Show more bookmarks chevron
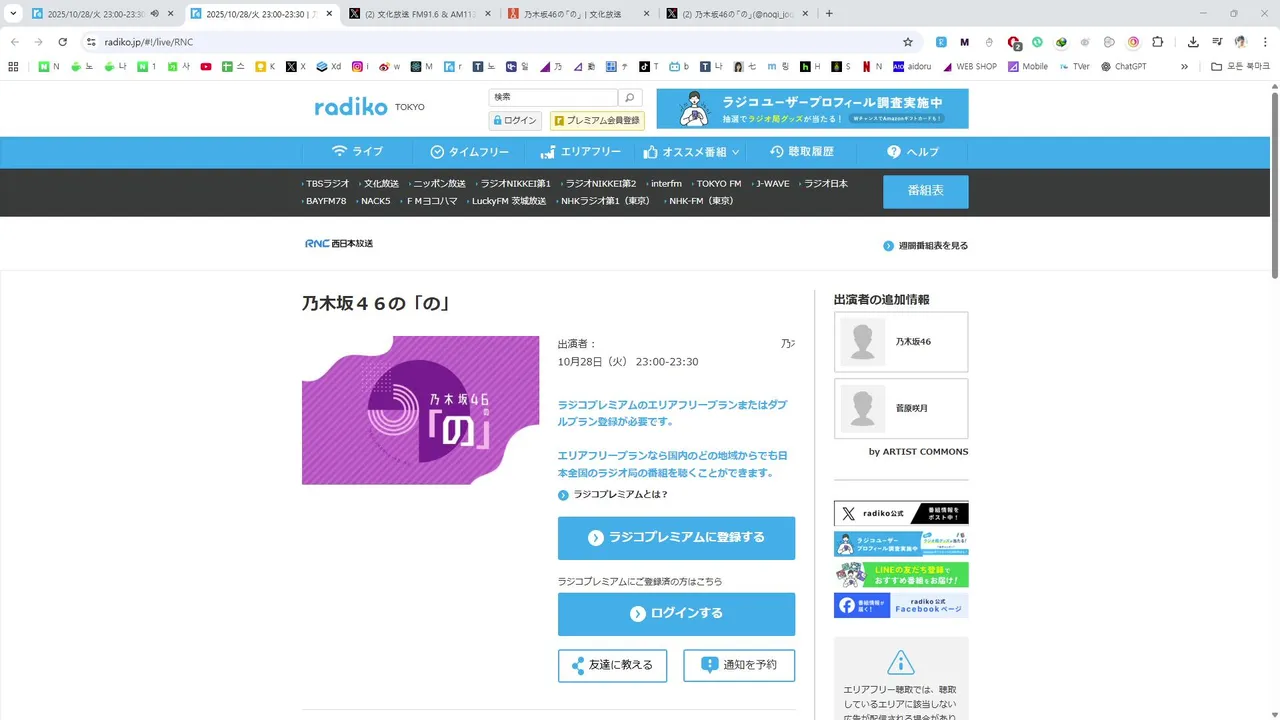Viewport: 1280px width, 720px height. click(x=1184, y=67)
